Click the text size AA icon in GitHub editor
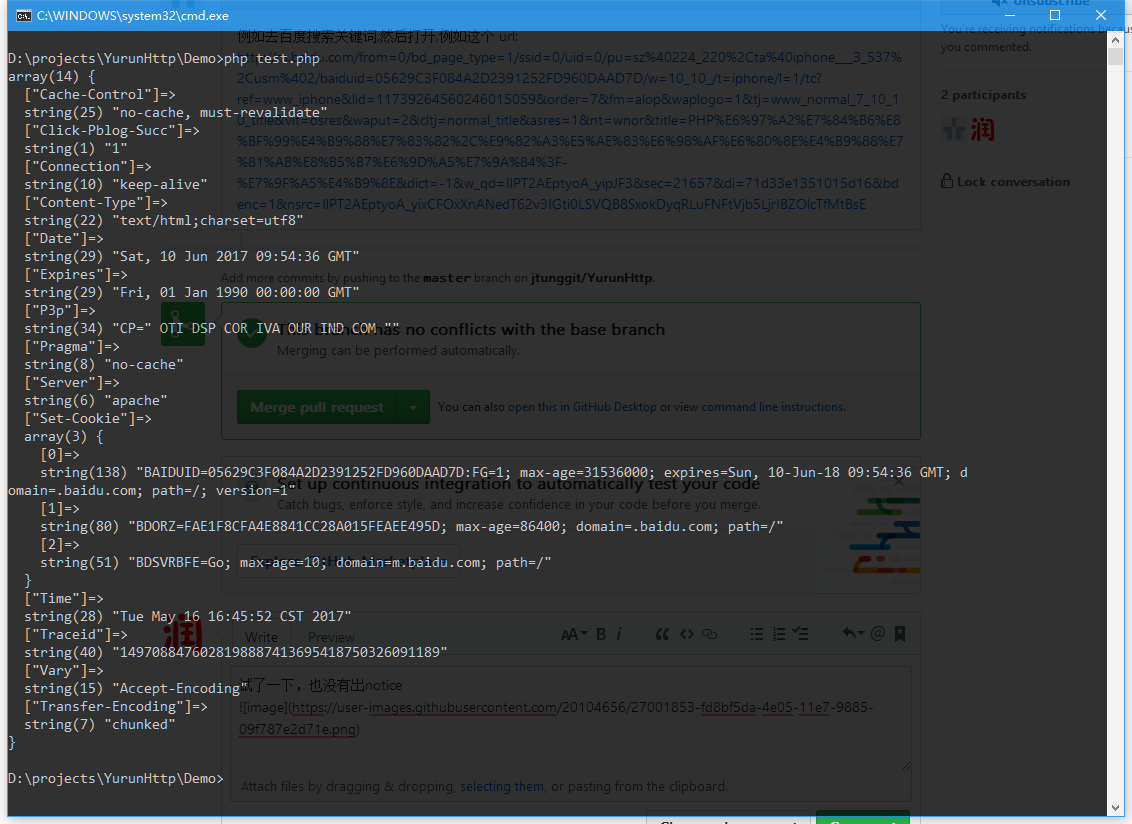1132x824 pixels. tap(574, 634)
